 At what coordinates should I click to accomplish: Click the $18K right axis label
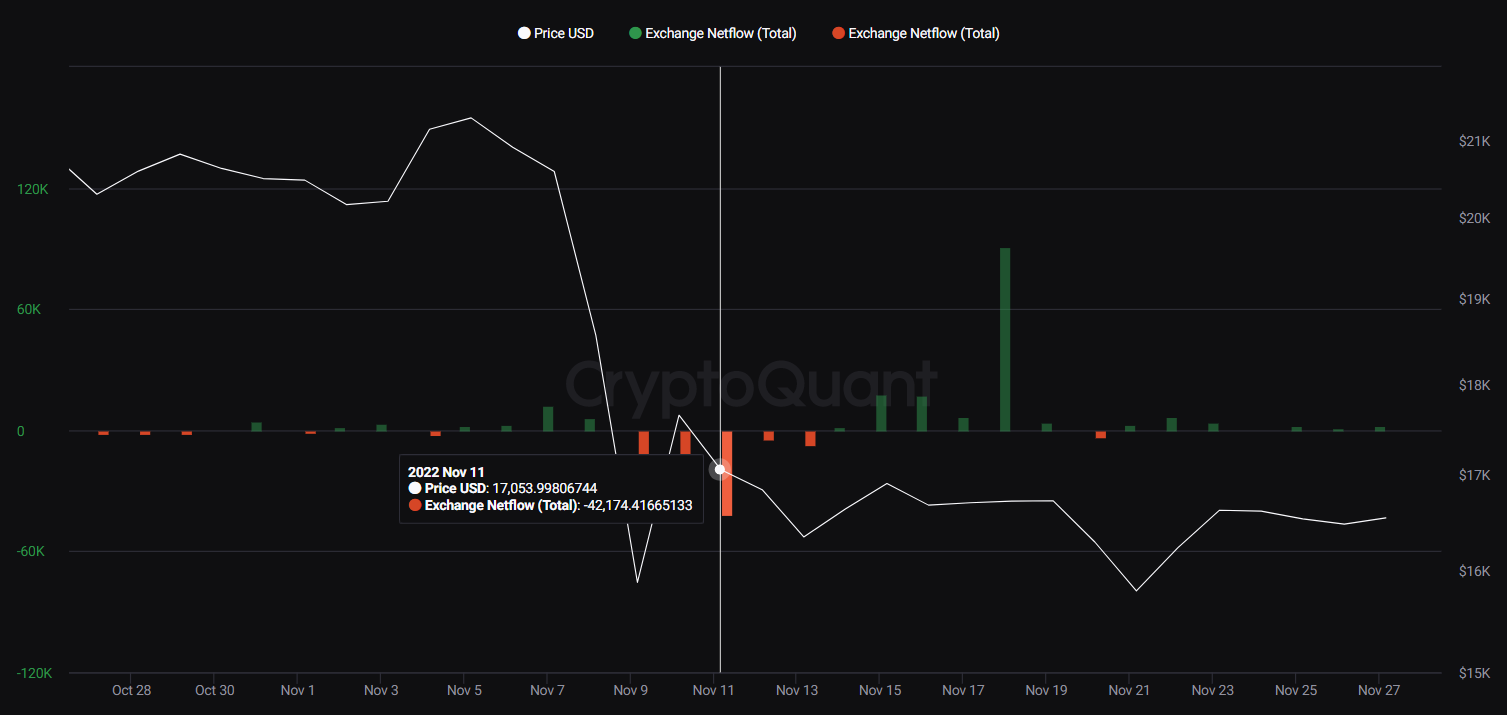[1475, 385]
